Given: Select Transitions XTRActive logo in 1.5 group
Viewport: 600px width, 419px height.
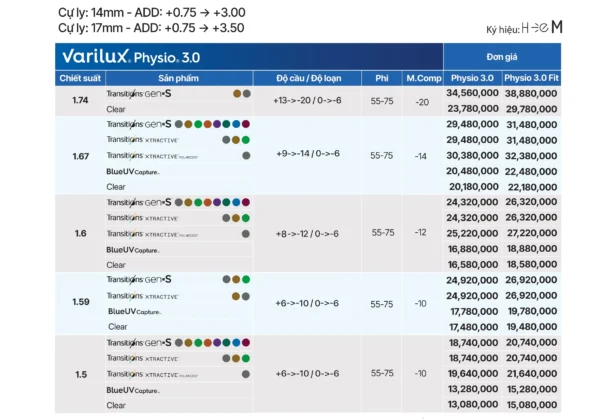Looking at the screenshot, I should (142, 358).
